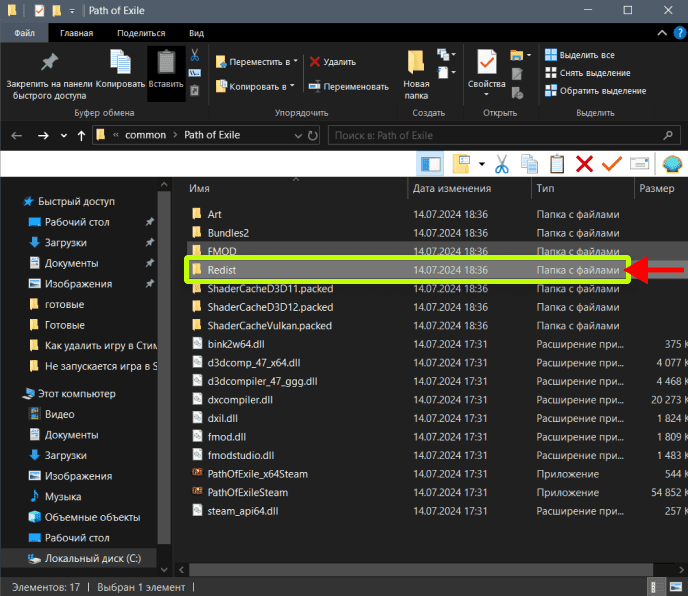The image size is (688, 596).
Task: Click horizontal scrollbar of file list
Action: pos(420,570)
